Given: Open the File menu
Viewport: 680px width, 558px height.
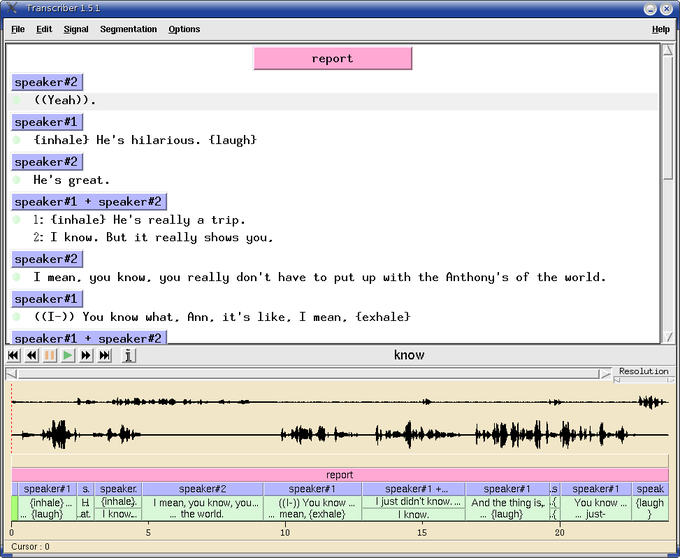Looking at the screenshot, I should pyautogui.click(x=18, y=29).
